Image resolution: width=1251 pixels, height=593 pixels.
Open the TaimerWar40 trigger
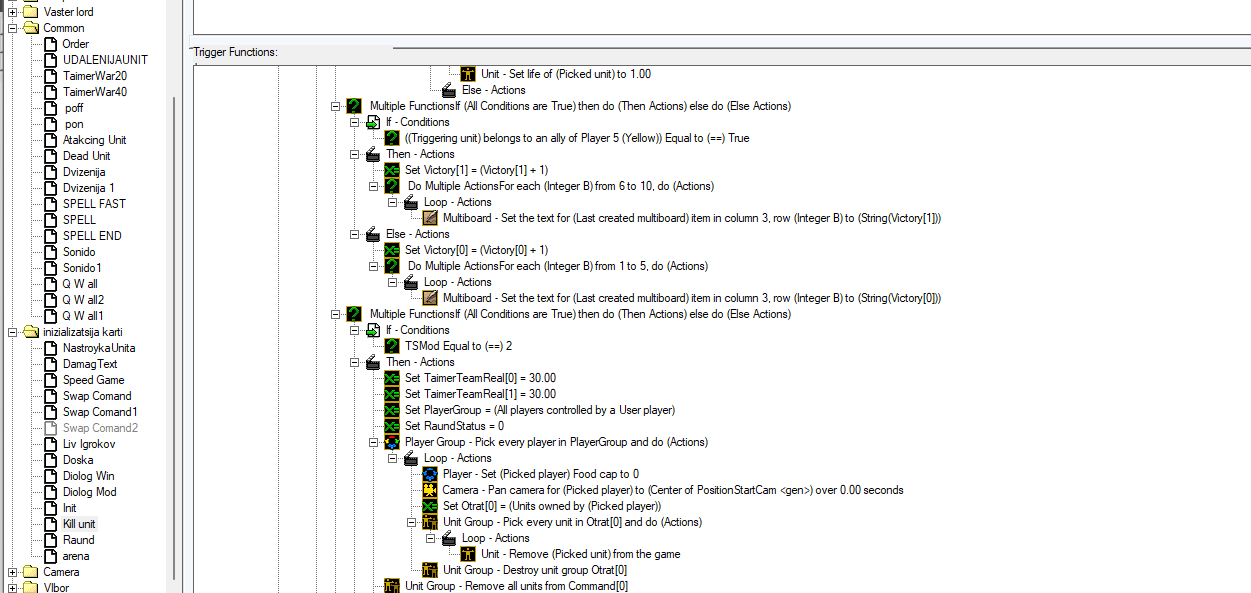coord(94,92)
